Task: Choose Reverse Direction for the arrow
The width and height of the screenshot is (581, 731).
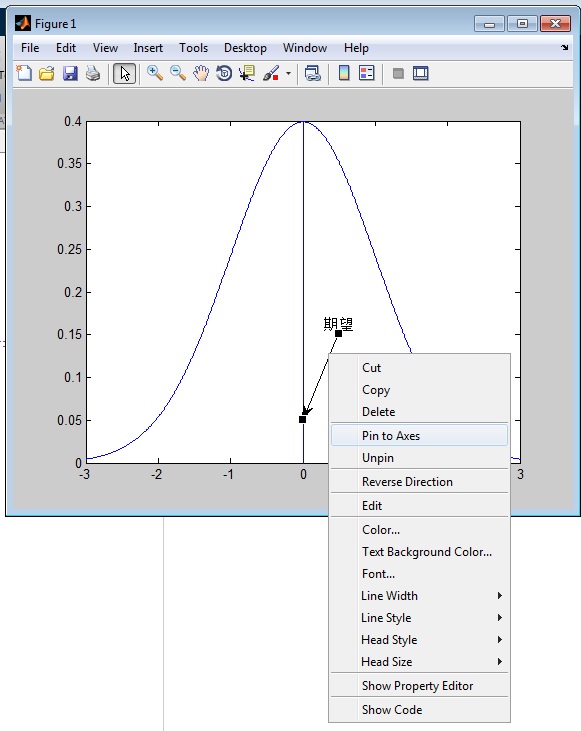Action: point(419,482)
